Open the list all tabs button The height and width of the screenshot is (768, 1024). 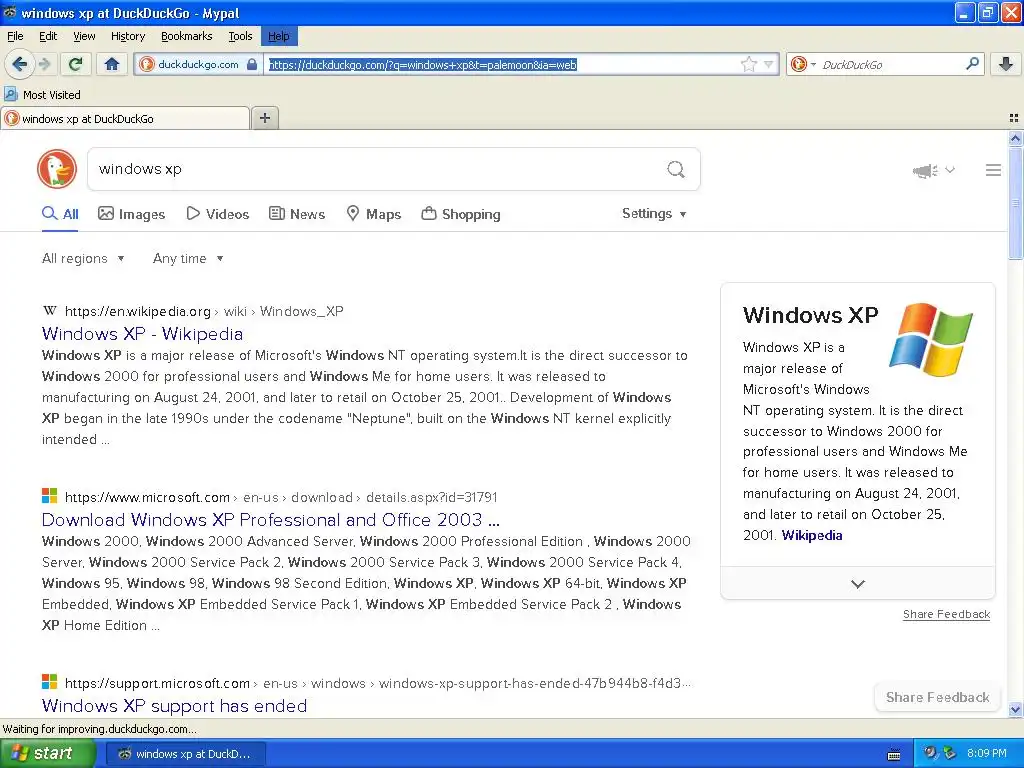1014,118
